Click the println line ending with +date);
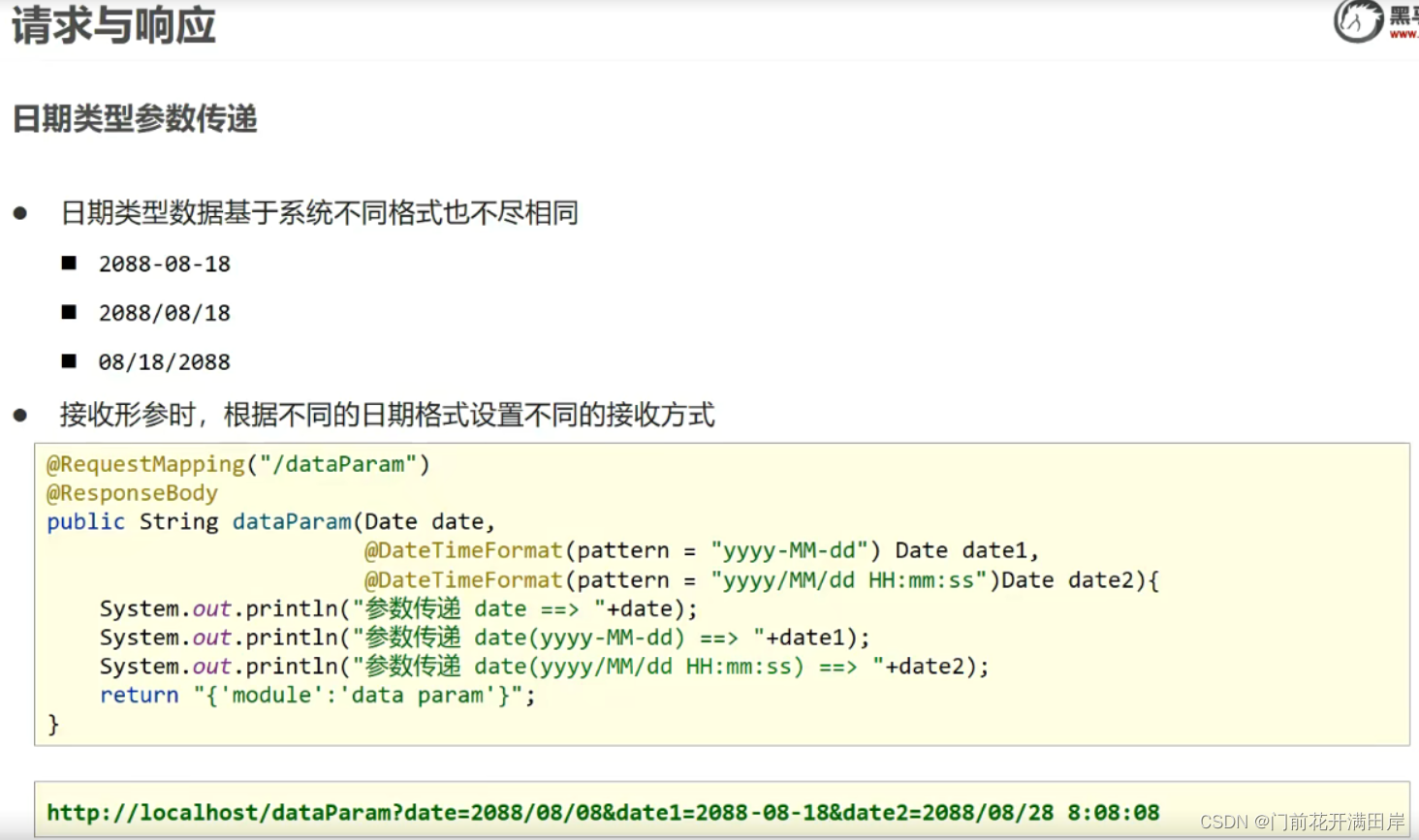Image resolution: width=1419 pixels, height=840 pixels. 398,608
